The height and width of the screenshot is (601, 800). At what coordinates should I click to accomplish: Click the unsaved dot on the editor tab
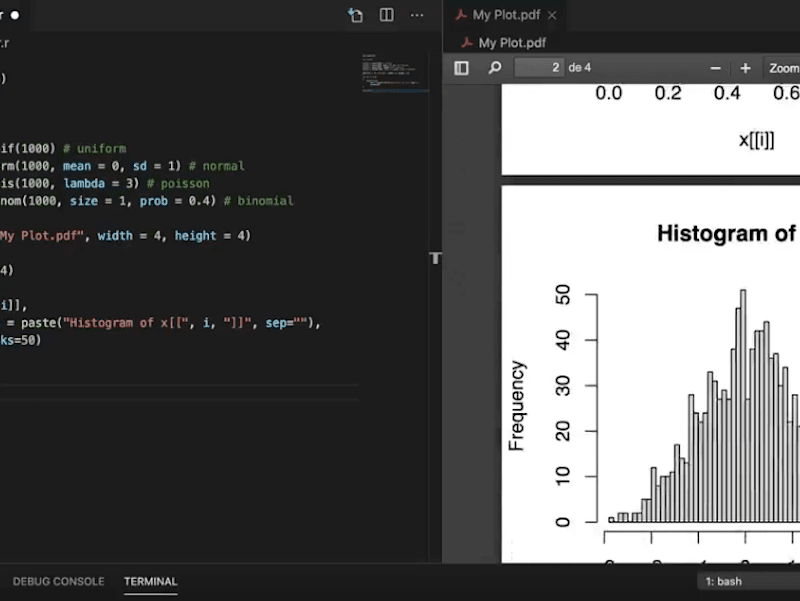(x=15, y=15)
